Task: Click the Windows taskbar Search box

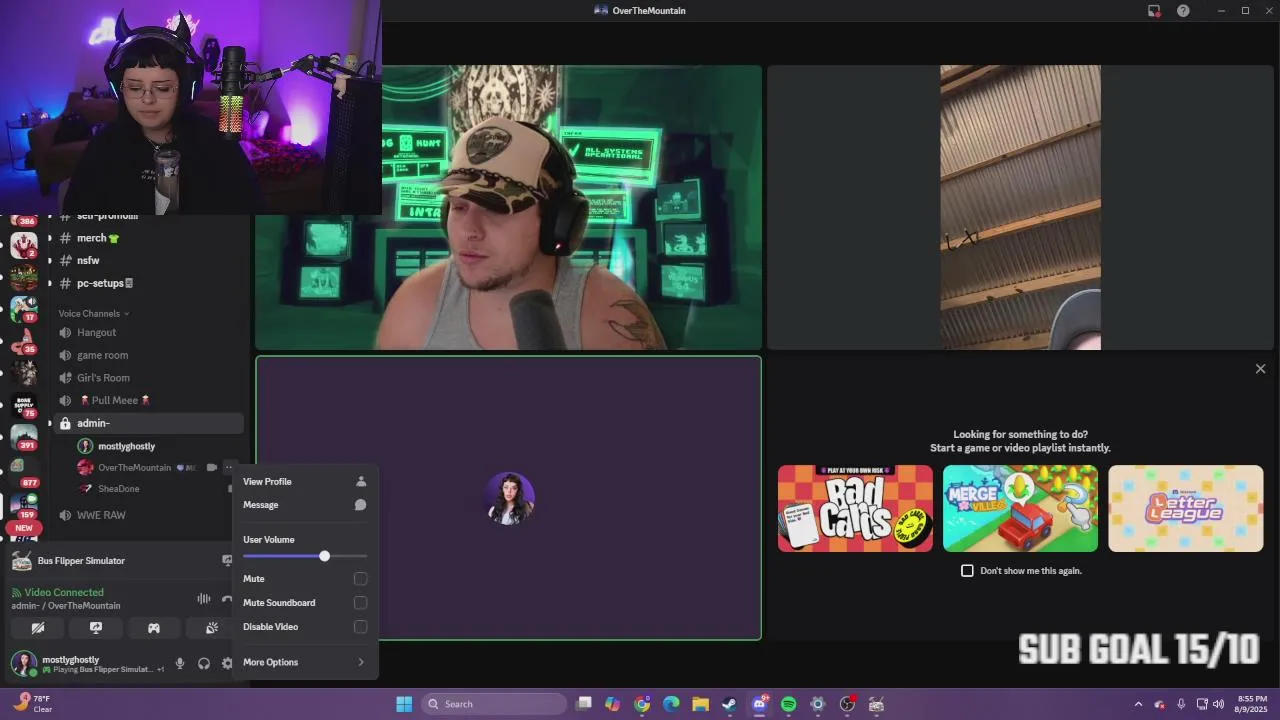Action: pyautogui.click(x=494, y=704)
